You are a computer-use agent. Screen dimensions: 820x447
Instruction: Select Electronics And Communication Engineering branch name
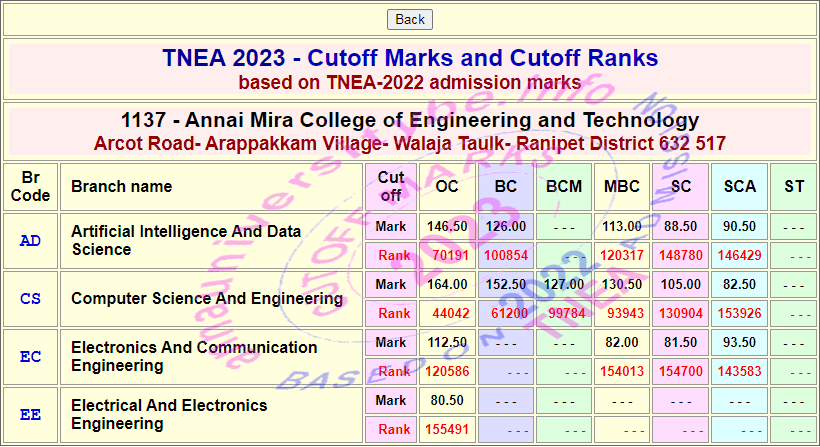point(194,357)
